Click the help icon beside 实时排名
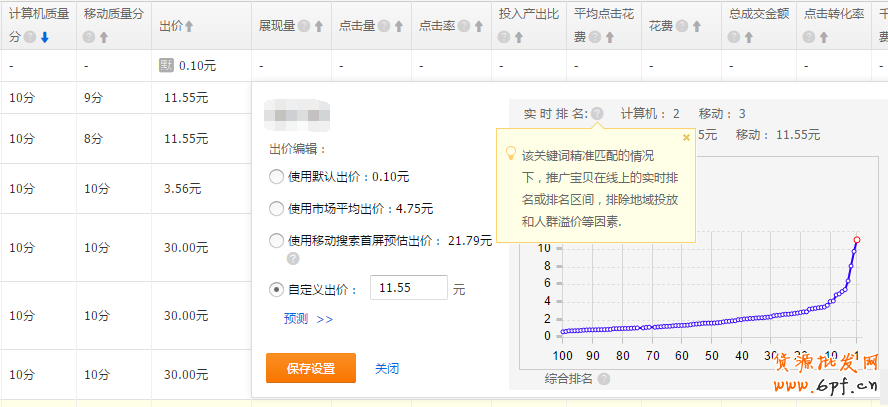 tap(597, 114)
